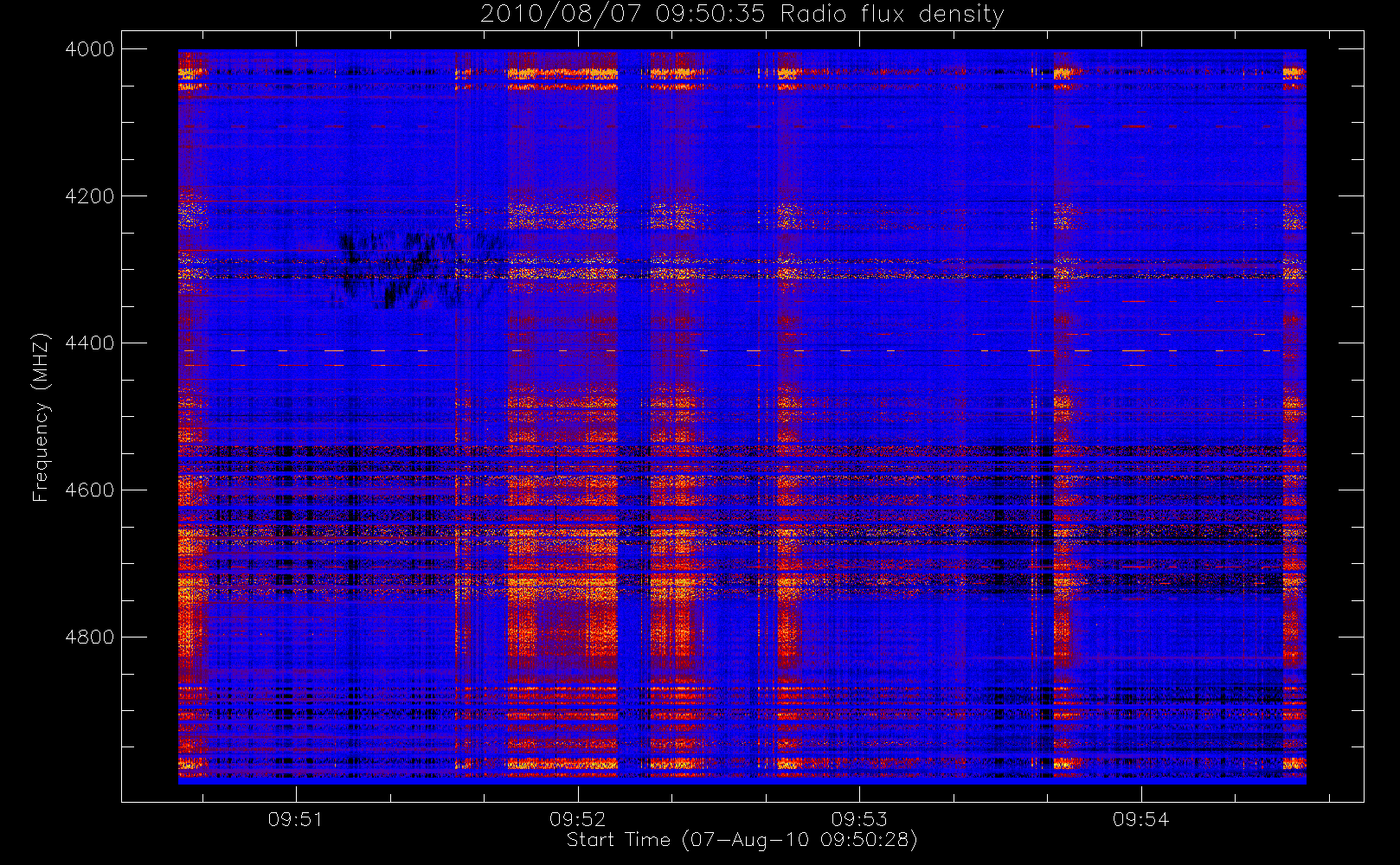Click the 4200 frequency tick label

tap(90, 196)
